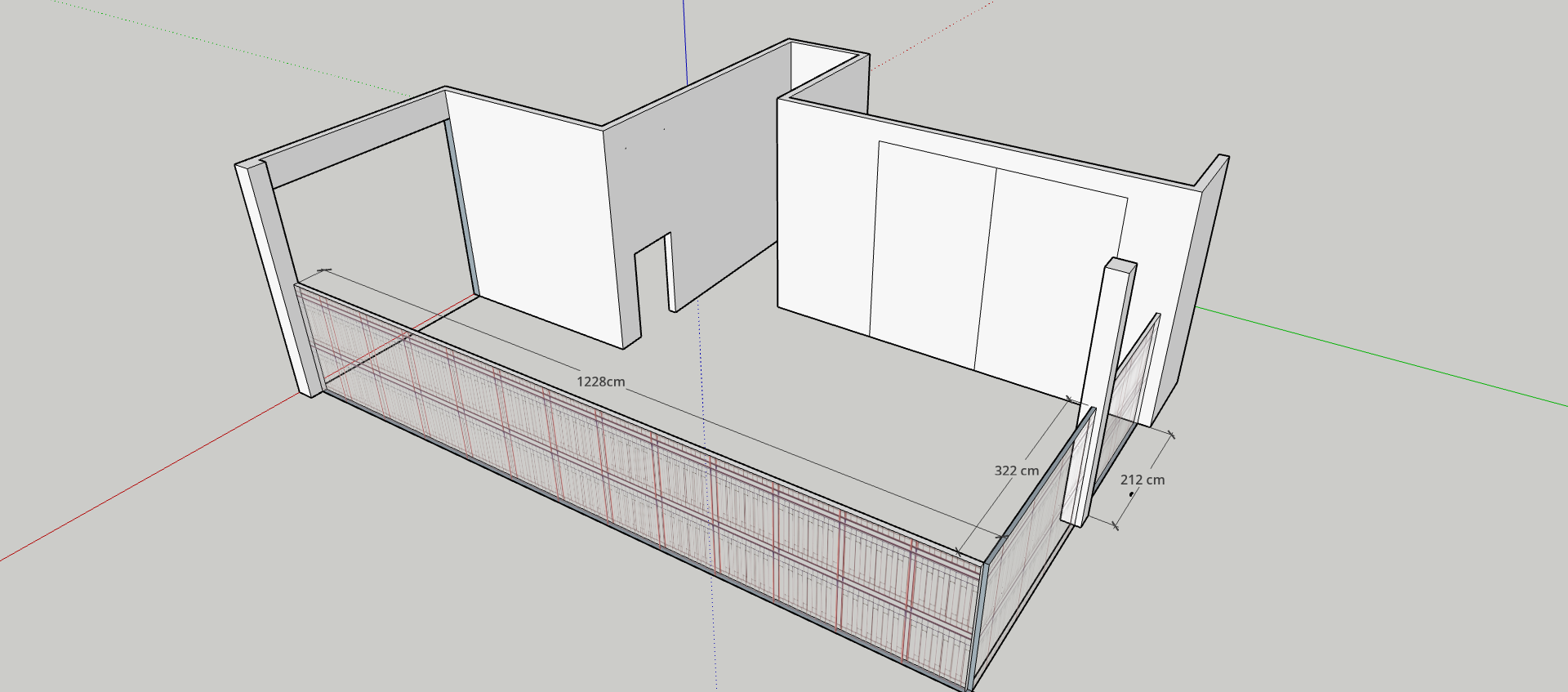The height and width of the screenshot is (692, 1568).
Task: Select the tall left corner column
Action: [276, 278]
